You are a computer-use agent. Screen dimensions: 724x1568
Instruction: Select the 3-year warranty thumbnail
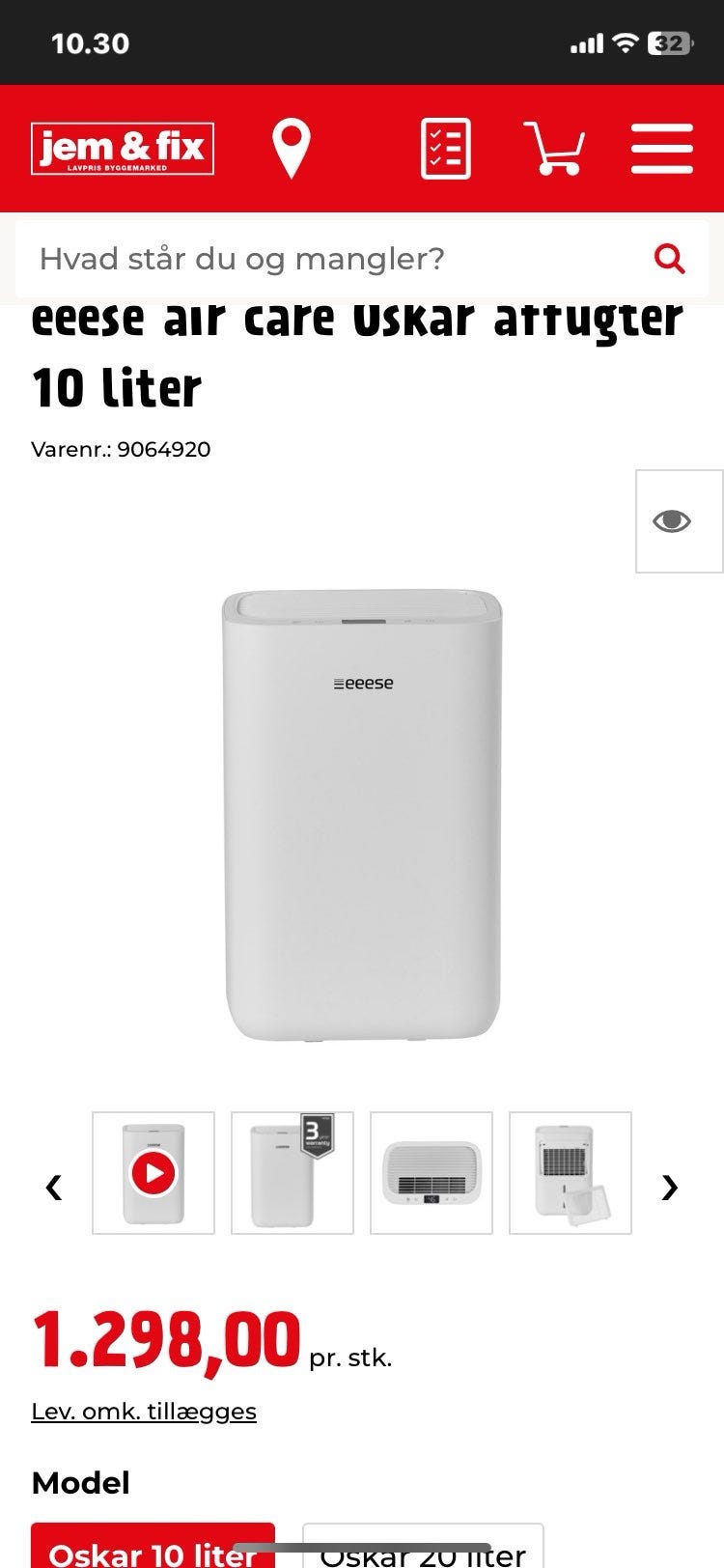click(x=292, y=1173)
